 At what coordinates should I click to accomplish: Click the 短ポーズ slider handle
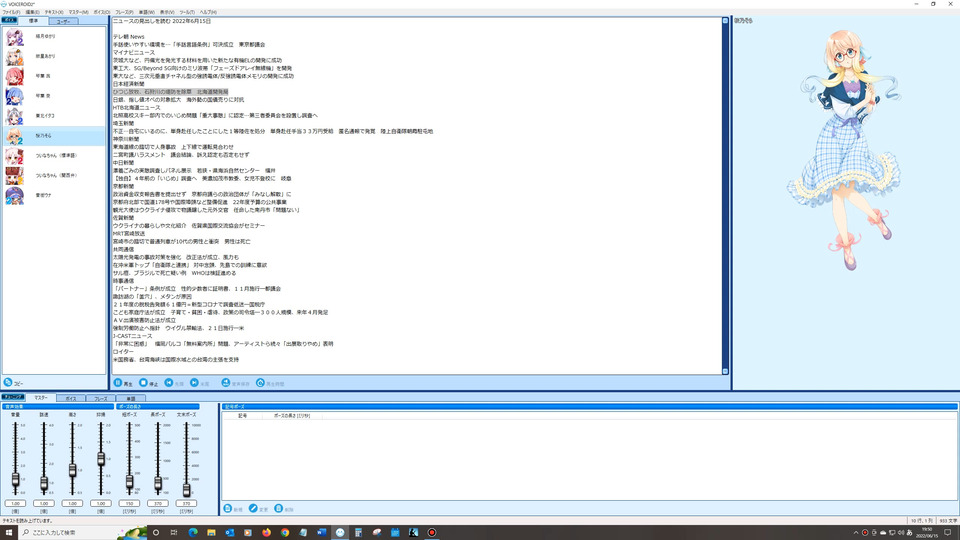(x=129, y=482)
